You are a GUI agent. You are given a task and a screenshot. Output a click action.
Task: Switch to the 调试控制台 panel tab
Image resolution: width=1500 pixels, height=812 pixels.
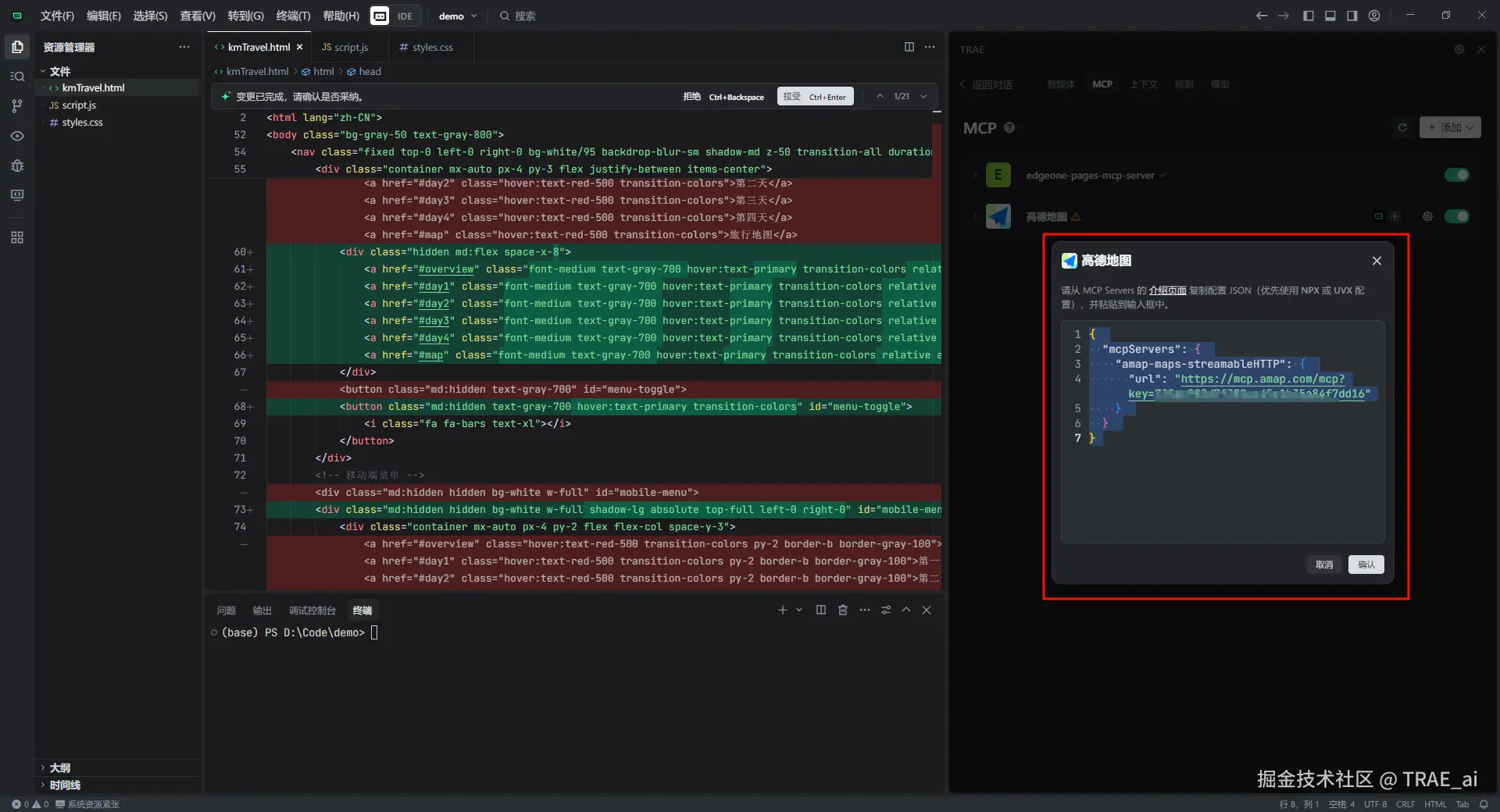312,611
